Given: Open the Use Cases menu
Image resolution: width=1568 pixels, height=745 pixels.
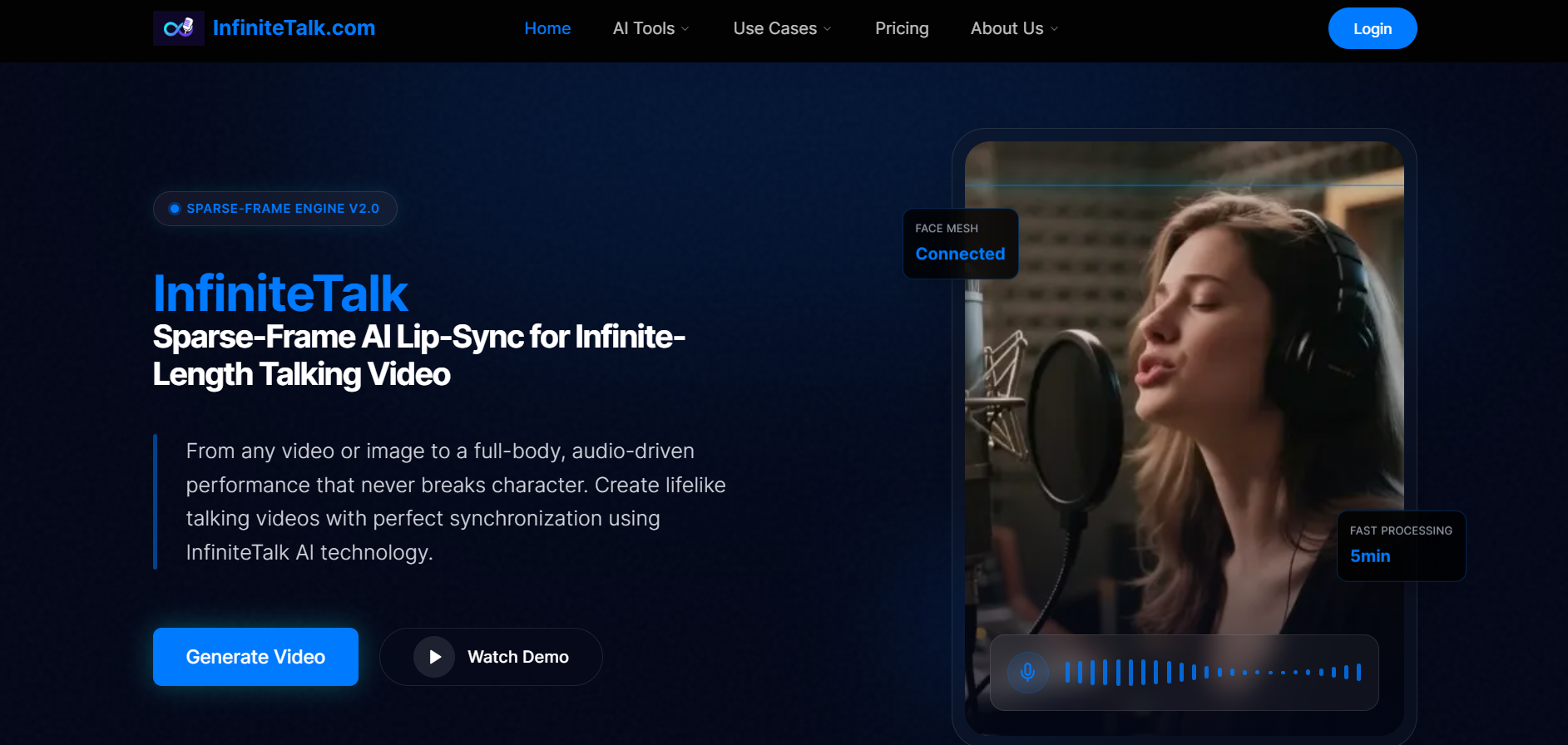Looking at the screenshot, I should click(x=775, y=28).
